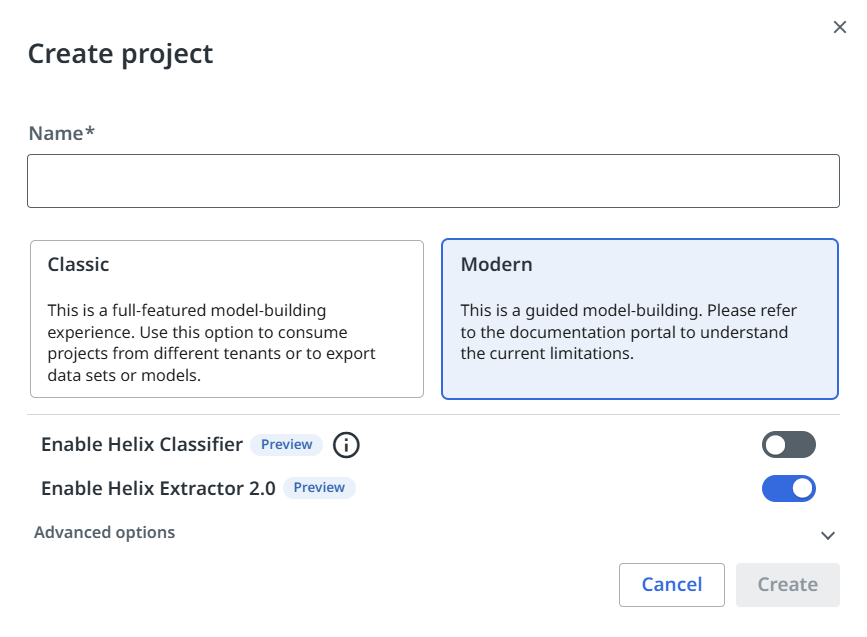Viewport: 867px width, 637px height.
Task: Select the Classic project type card
Action: pos(227,319)
